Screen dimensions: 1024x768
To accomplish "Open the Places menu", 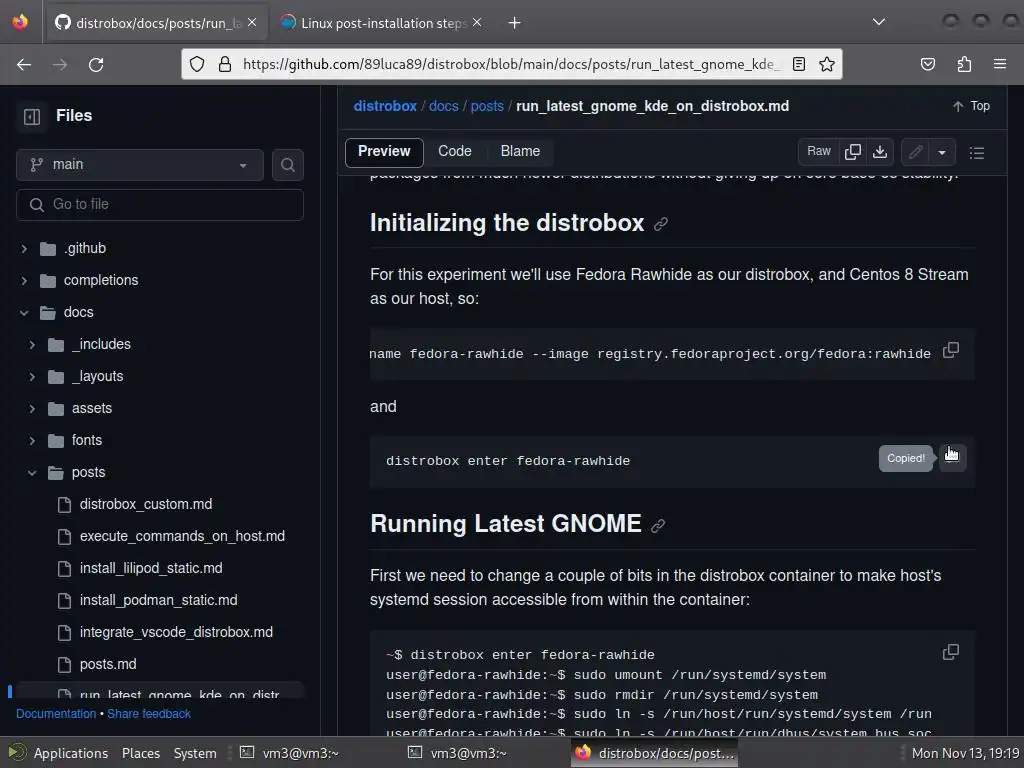I will pyautogui.click(x=141, y=753).
